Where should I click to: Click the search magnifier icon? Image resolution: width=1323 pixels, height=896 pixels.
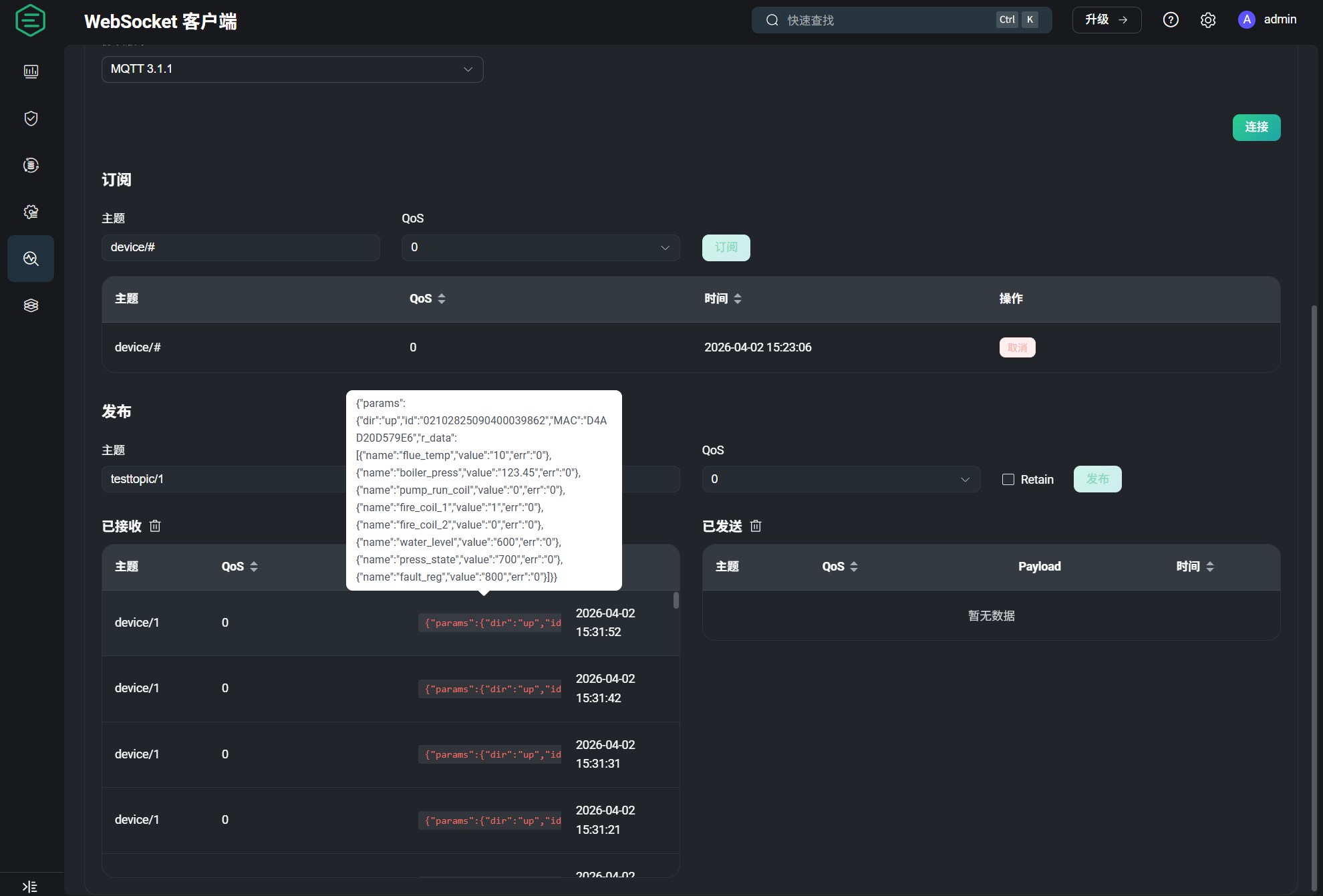pos(772,20)
